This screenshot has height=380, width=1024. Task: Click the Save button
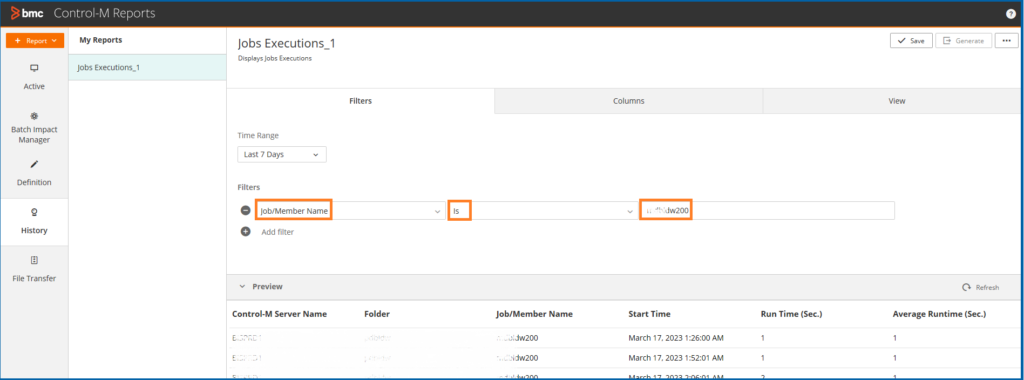click(911, 40)
